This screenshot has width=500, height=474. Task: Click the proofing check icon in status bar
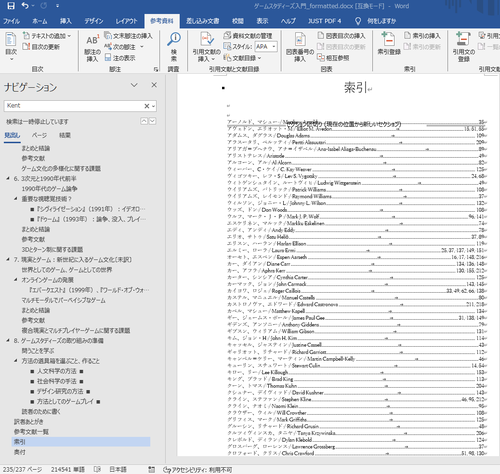pyautogui.click(x=97, y=469)
